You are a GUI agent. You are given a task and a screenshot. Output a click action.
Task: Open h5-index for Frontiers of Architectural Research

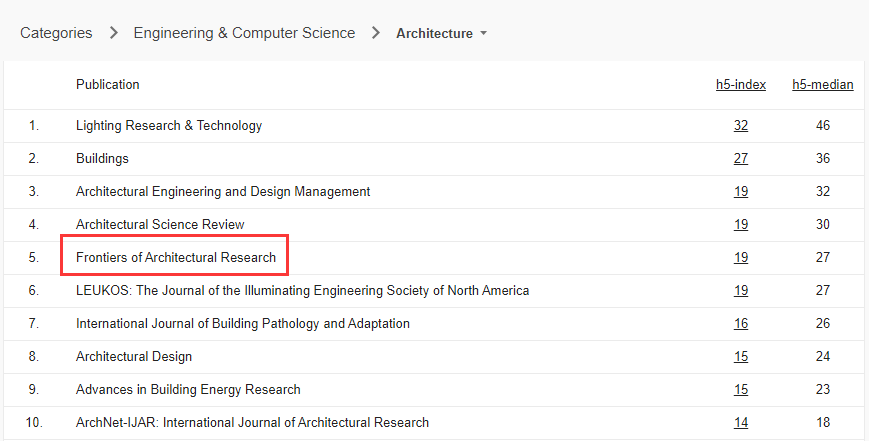tap(741, 258)
